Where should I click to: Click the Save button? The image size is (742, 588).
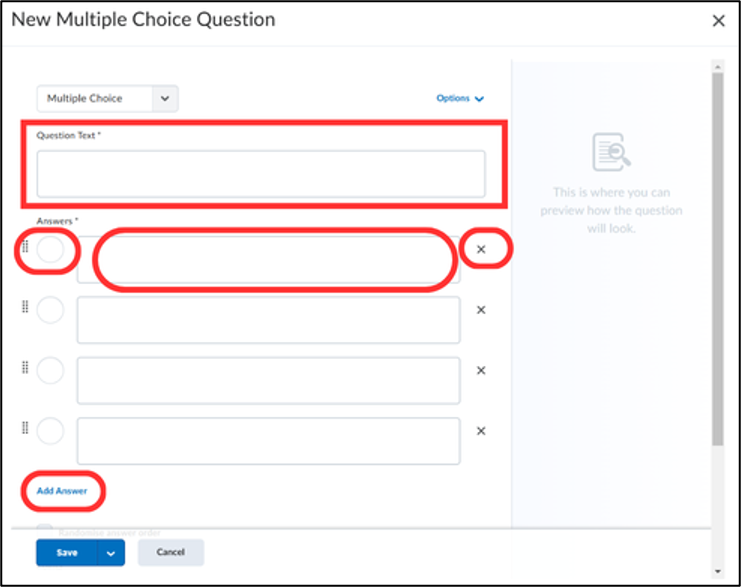(67, 553)
